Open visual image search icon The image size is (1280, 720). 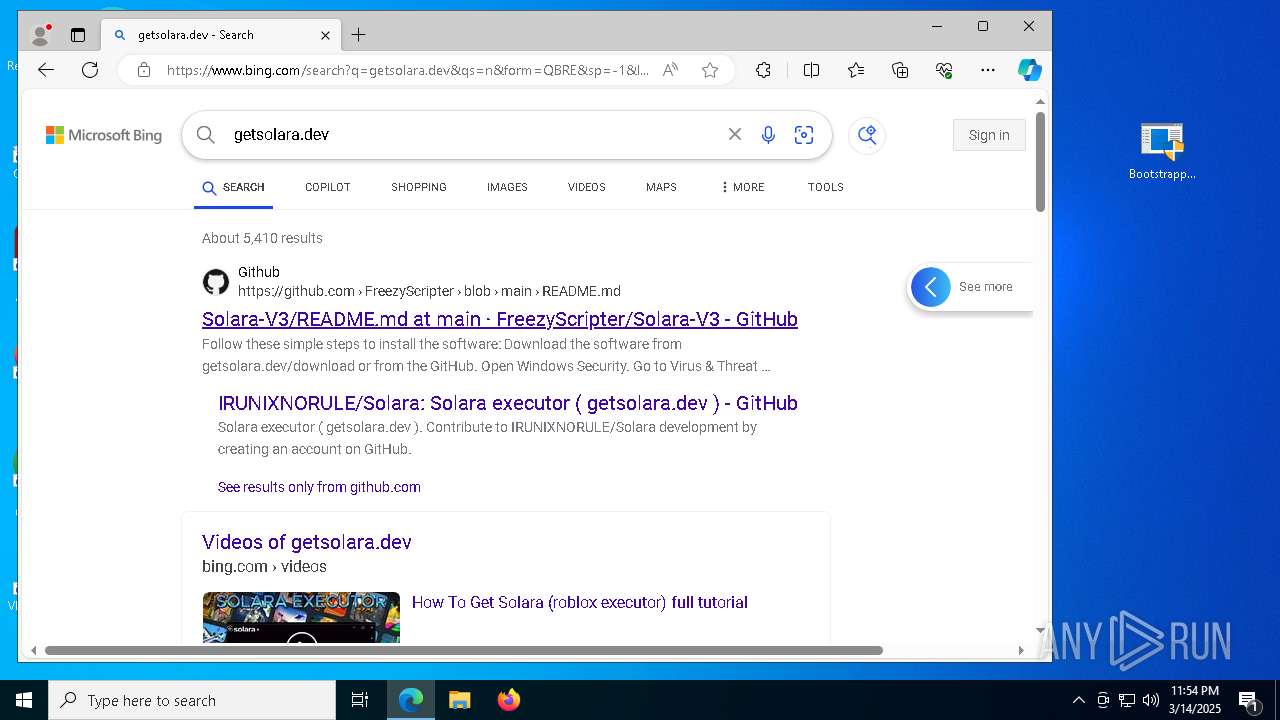pyautogui.click(x=804, y=135)
